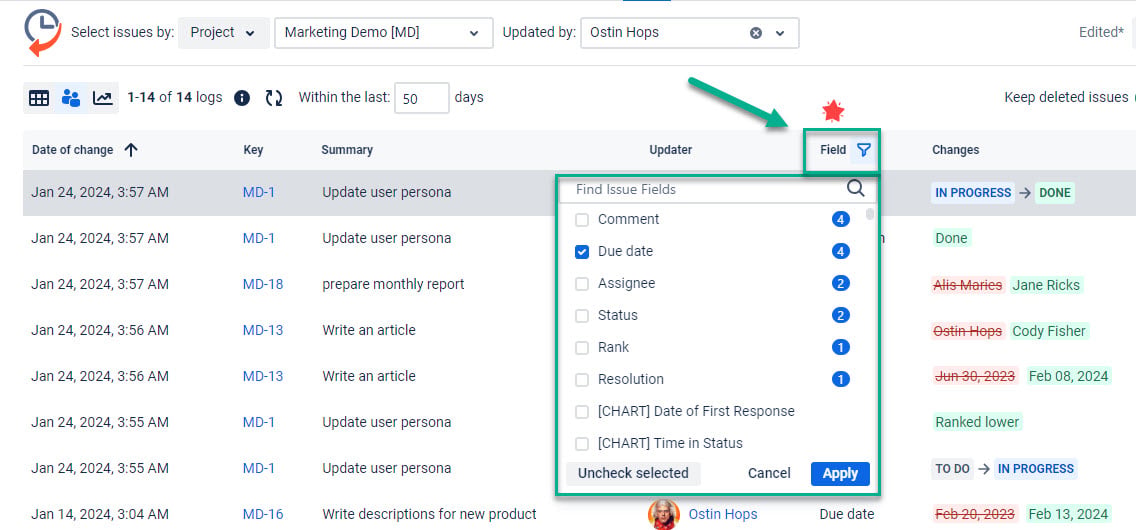This screenshot has height=530, width=1136.
Task: Expand the Marketing Demo [MD] project dropdown
Action: (x=383, y=33)
